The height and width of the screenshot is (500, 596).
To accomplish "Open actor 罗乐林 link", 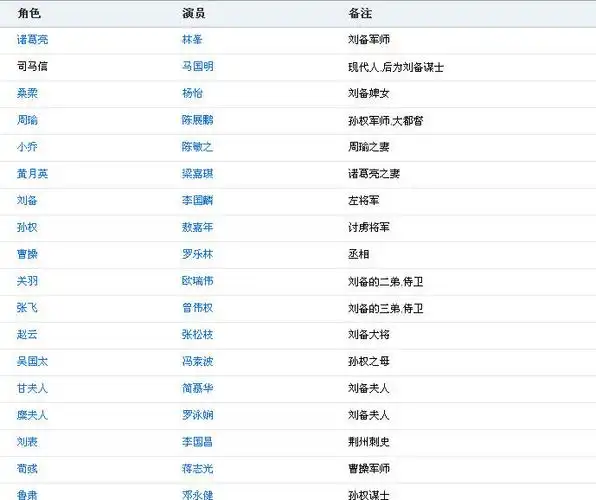I will 198,254.
